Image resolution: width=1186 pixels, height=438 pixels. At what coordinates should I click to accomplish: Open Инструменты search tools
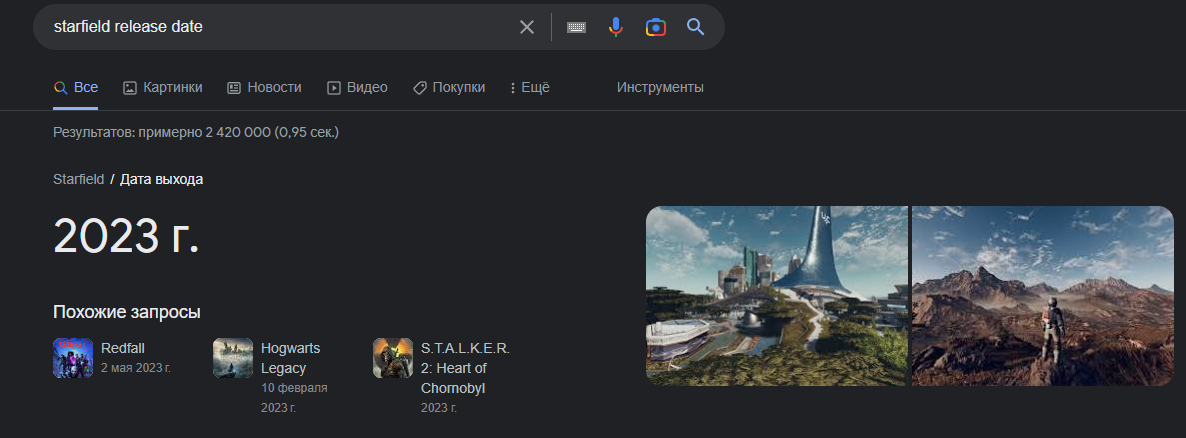[660, 88]
